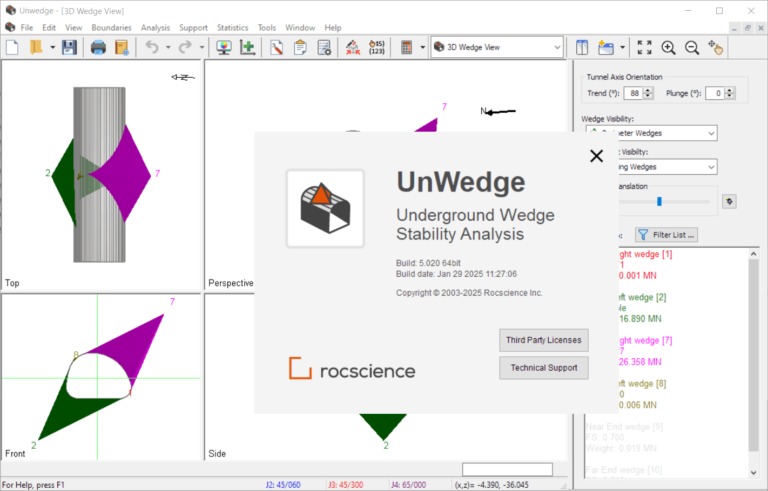
Task: Click the scroll down arrow of wedge list
Action: [x=753, y=472]
